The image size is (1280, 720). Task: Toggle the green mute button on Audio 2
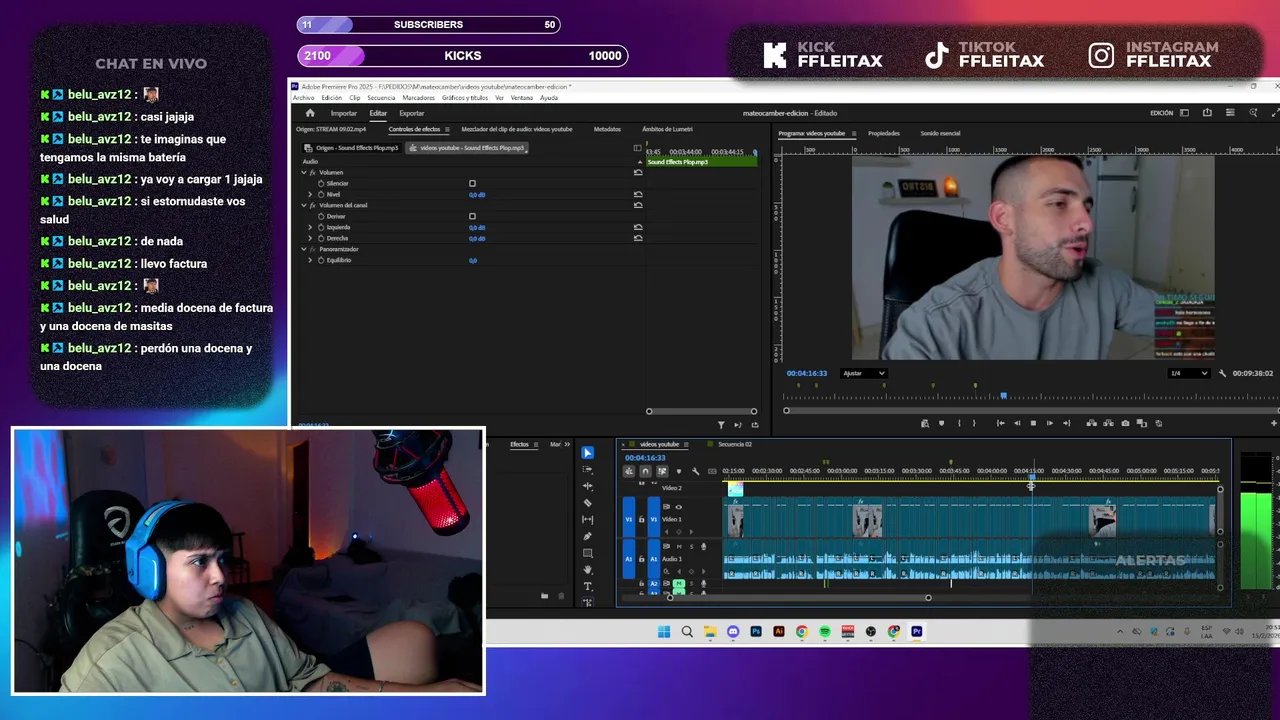(x=679, y=583)
